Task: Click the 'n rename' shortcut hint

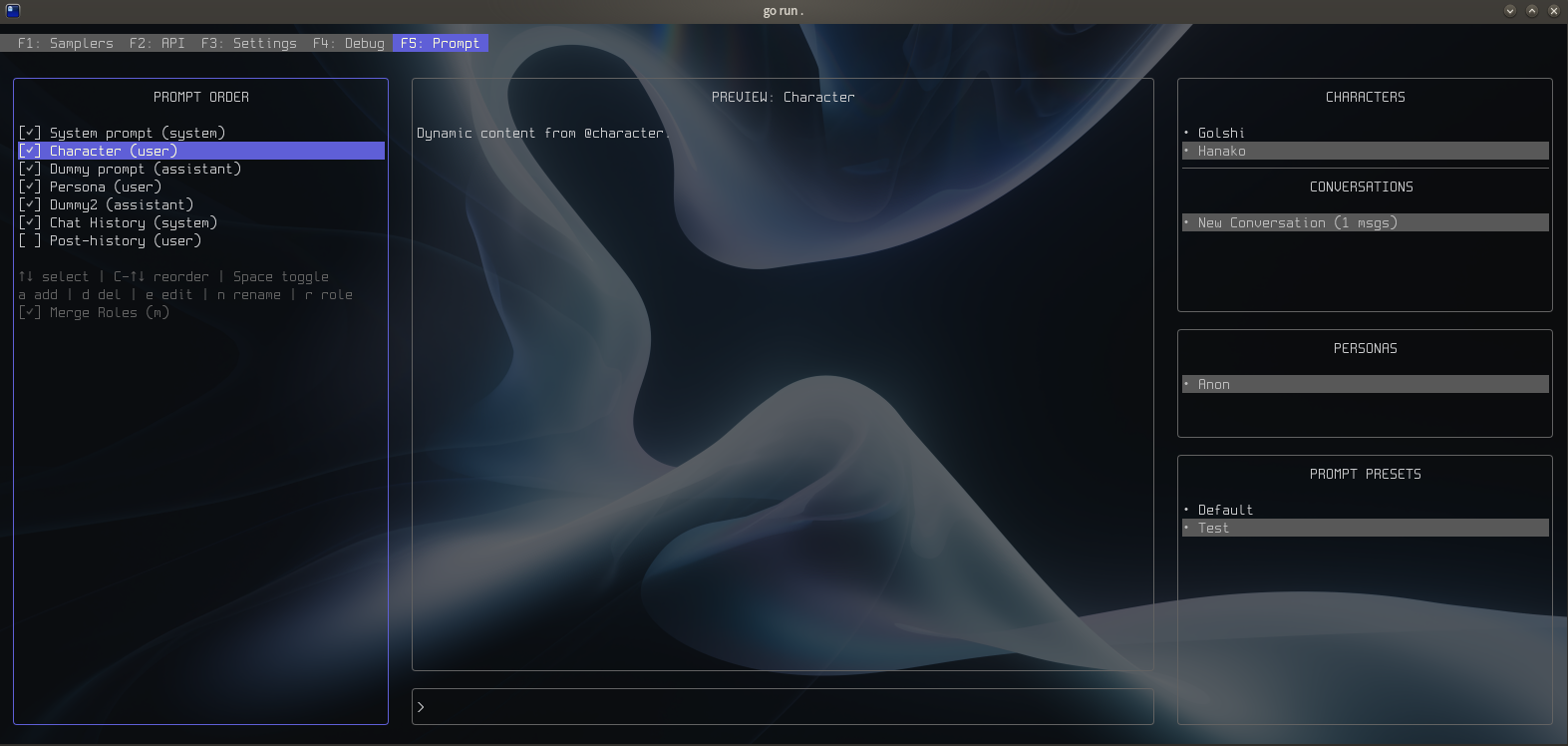Action: click(249, 294)
